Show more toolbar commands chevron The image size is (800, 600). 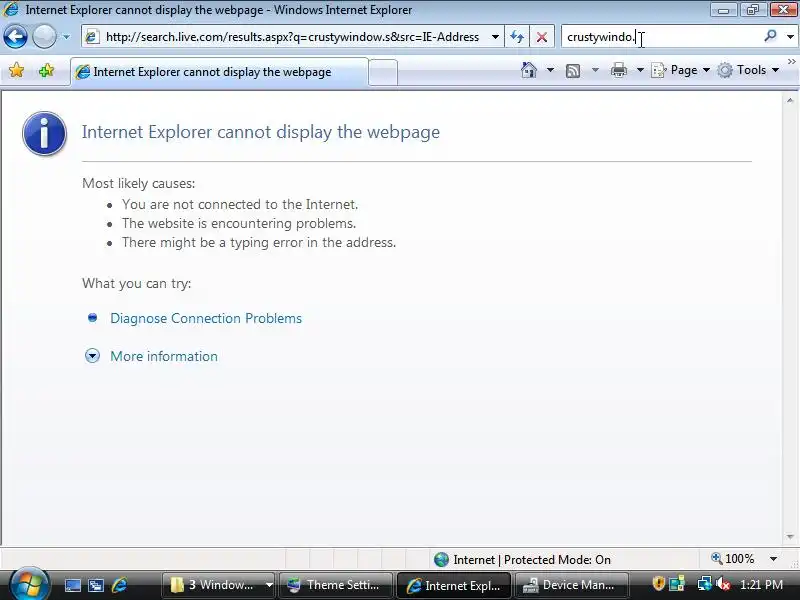tap(791, 62)
